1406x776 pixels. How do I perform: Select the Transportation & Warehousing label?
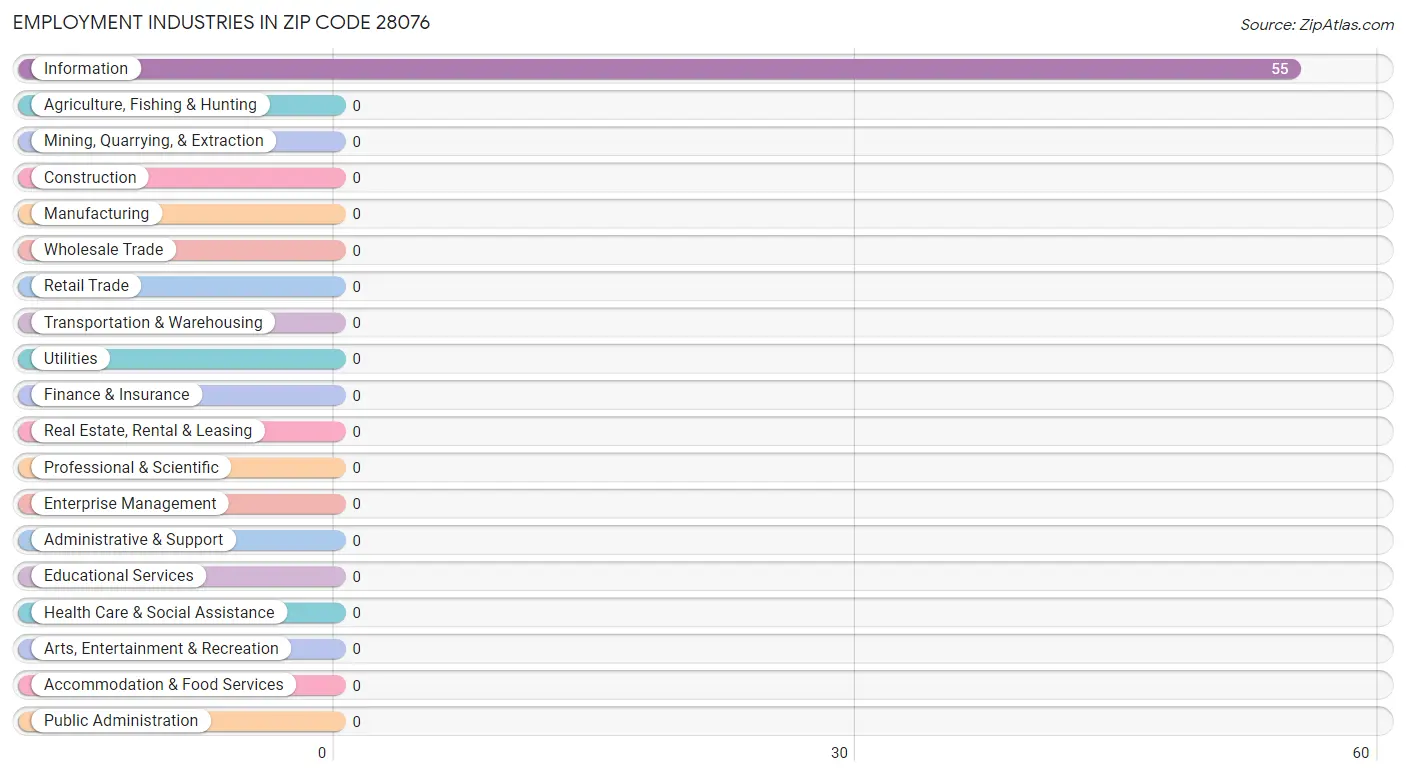153,322
